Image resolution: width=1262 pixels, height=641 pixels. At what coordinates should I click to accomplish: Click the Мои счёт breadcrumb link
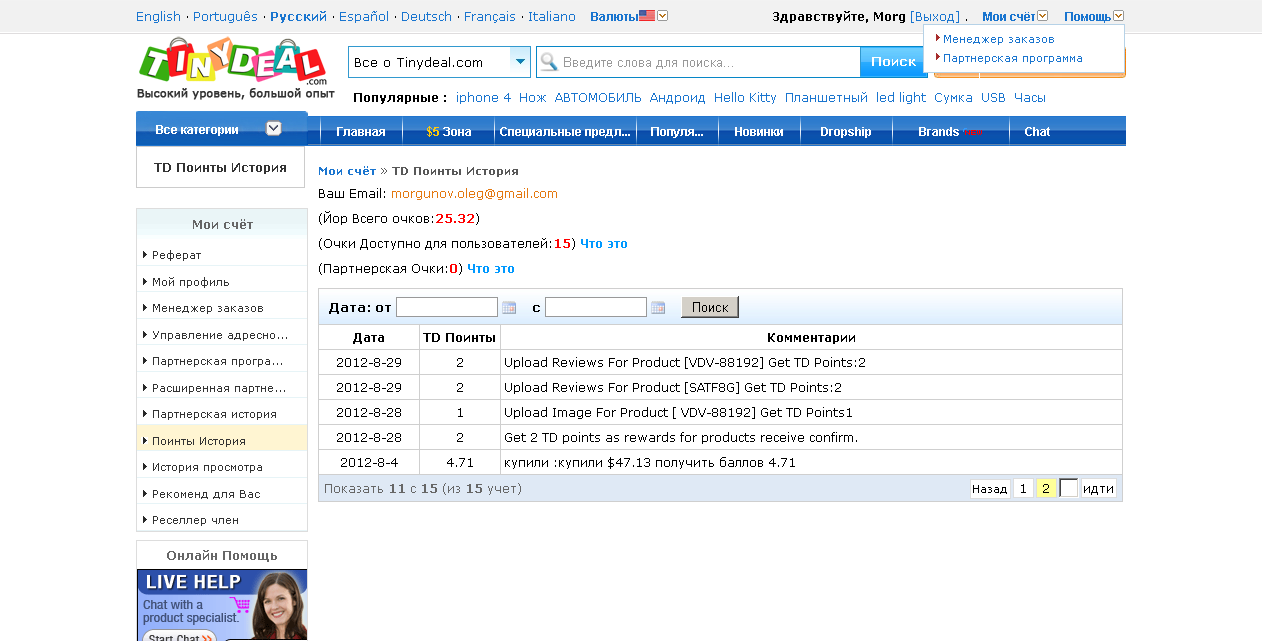pyautogui.click(x=347, y=171)
